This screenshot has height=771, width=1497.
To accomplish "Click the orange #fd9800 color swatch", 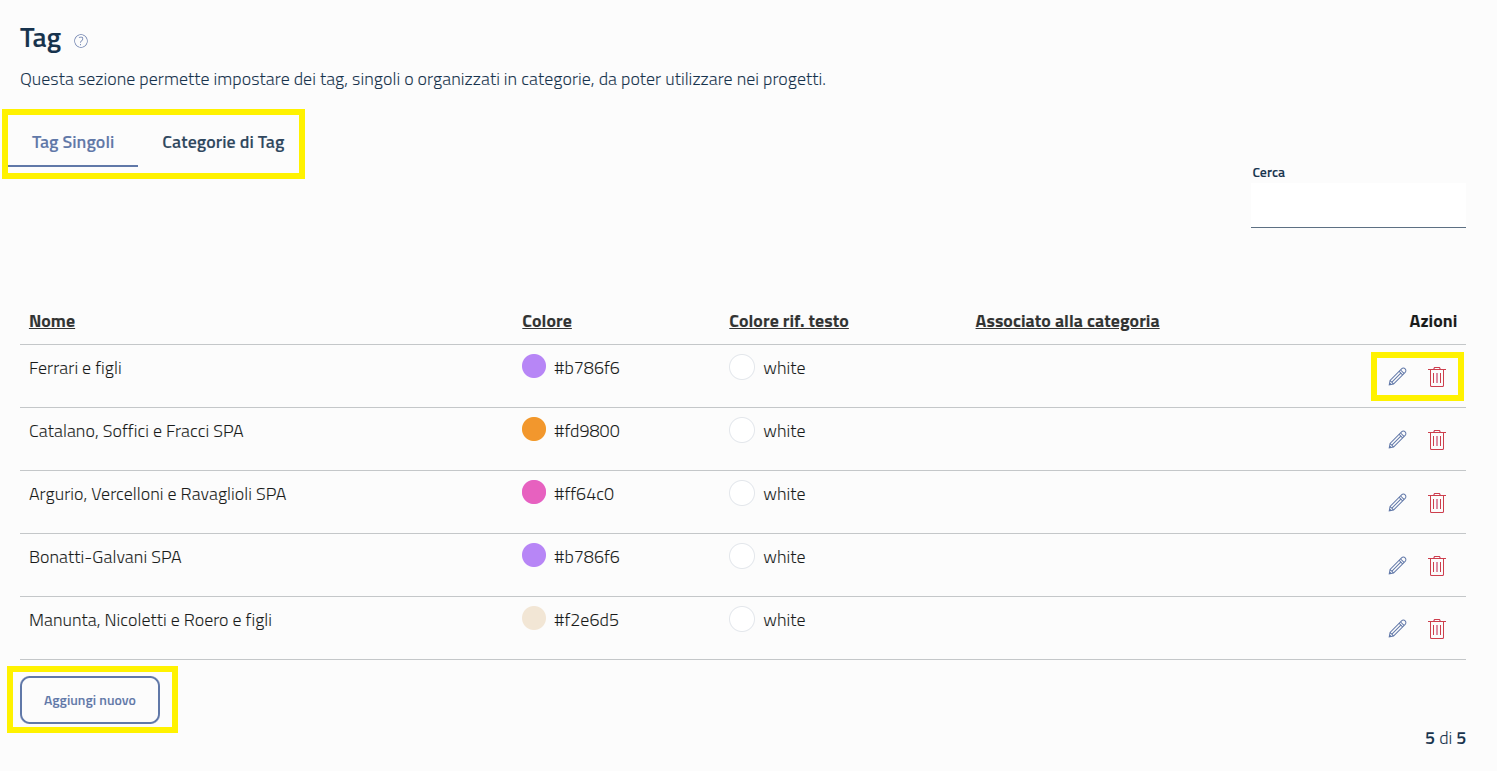I will pyautogui.click(x=534, y=430).
